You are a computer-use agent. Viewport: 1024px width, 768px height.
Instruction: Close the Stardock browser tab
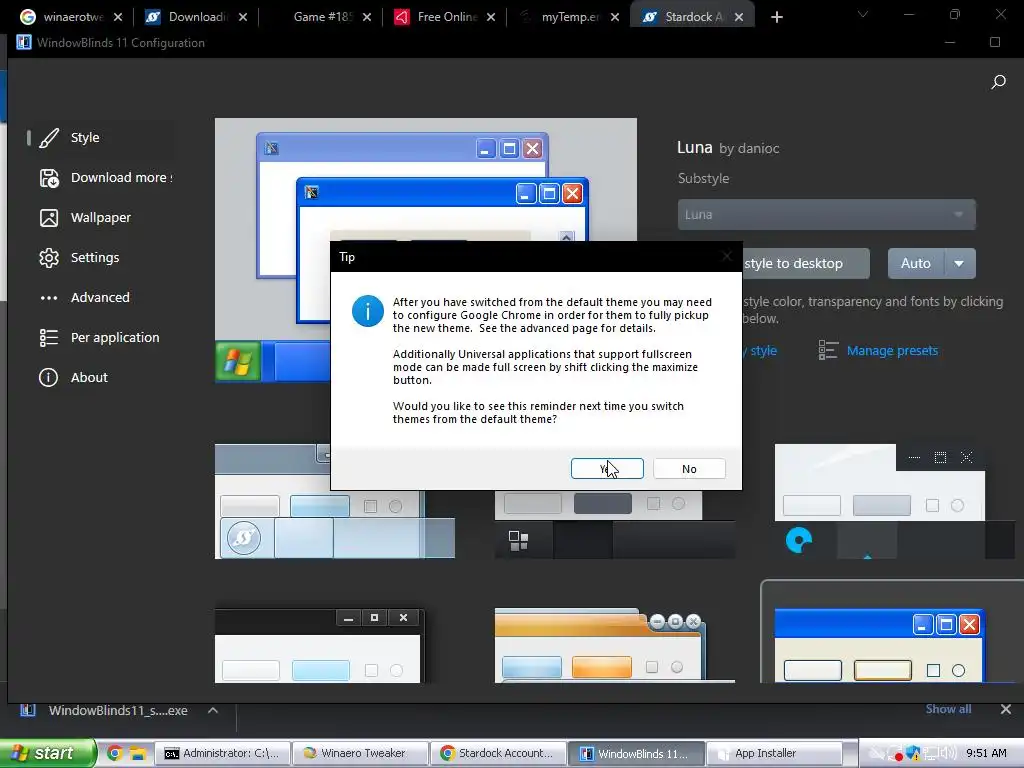739,17
